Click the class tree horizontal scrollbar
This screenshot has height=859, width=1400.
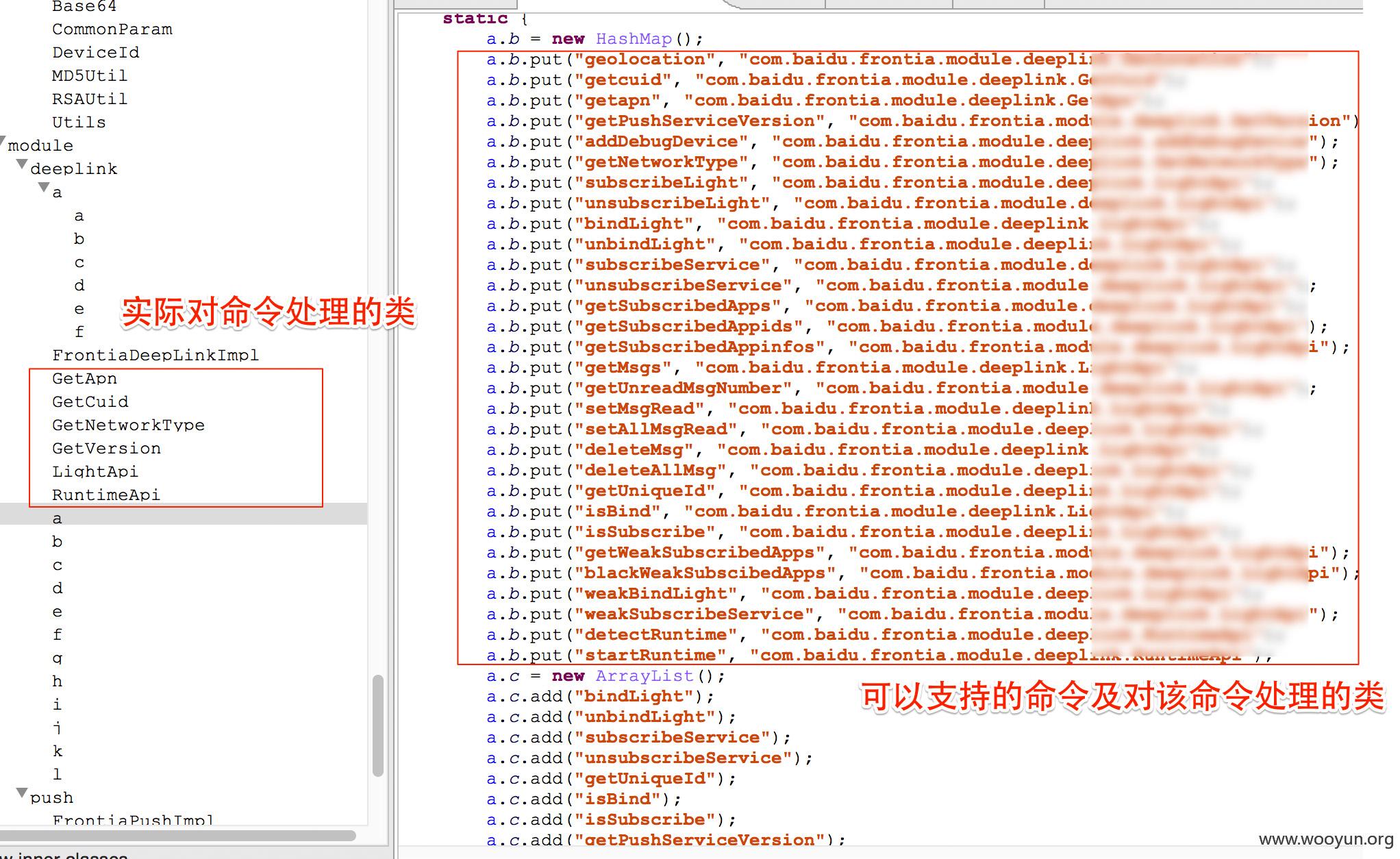[178, 836]
